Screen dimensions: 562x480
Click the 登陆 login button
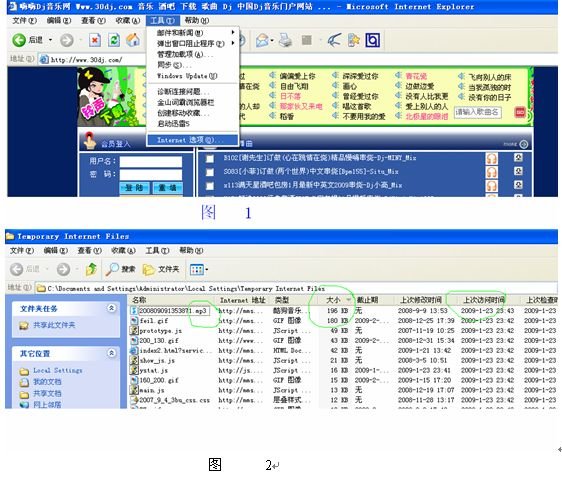pos(134,187)
